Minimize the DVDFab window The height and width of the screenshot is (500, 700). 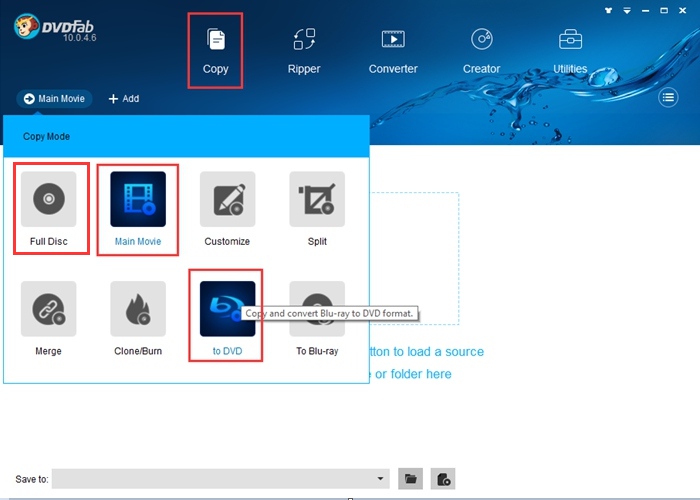tap(646, 10)
